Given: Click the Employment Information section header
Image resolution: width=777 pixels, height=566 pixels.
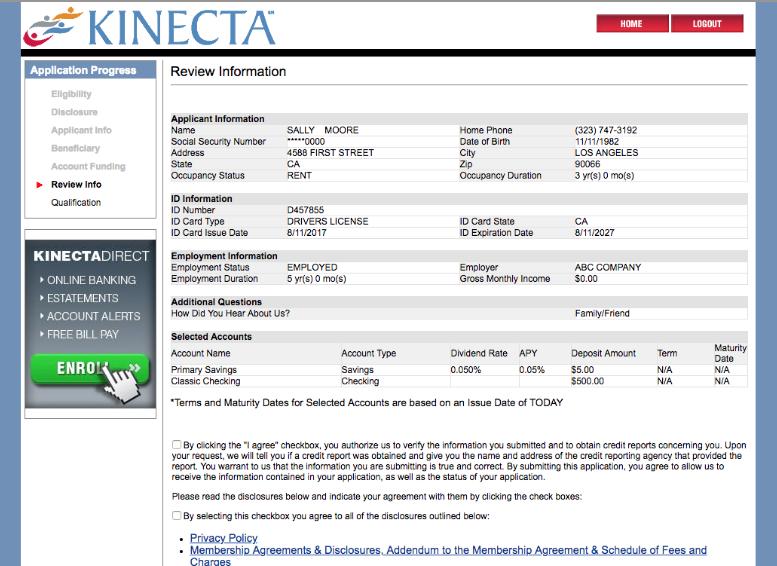Looking at the screenshot, I should [224, 256].
